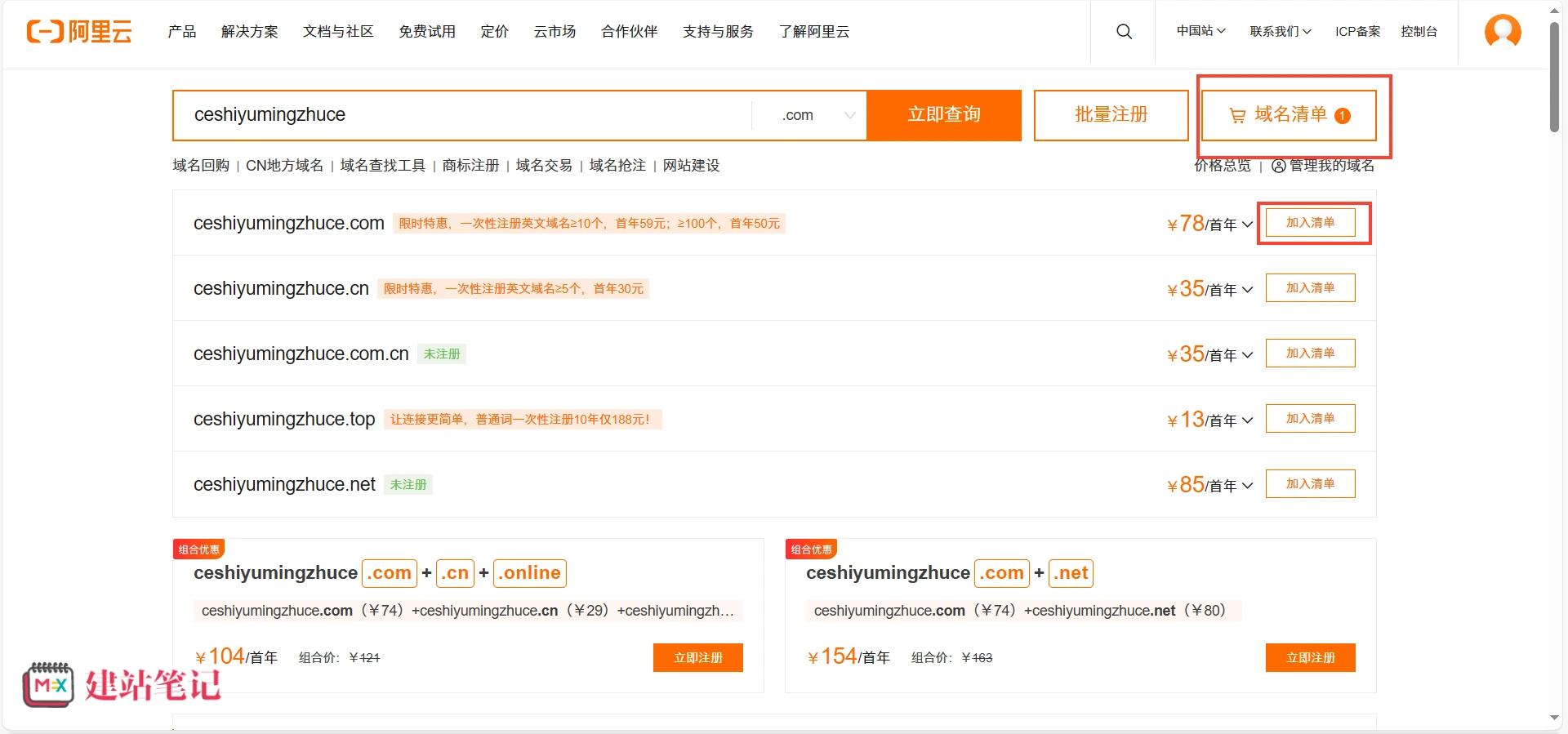Expand the 中国站 region dropdown
Screen dimensions: 1568x734
(x=1200, y=31)
